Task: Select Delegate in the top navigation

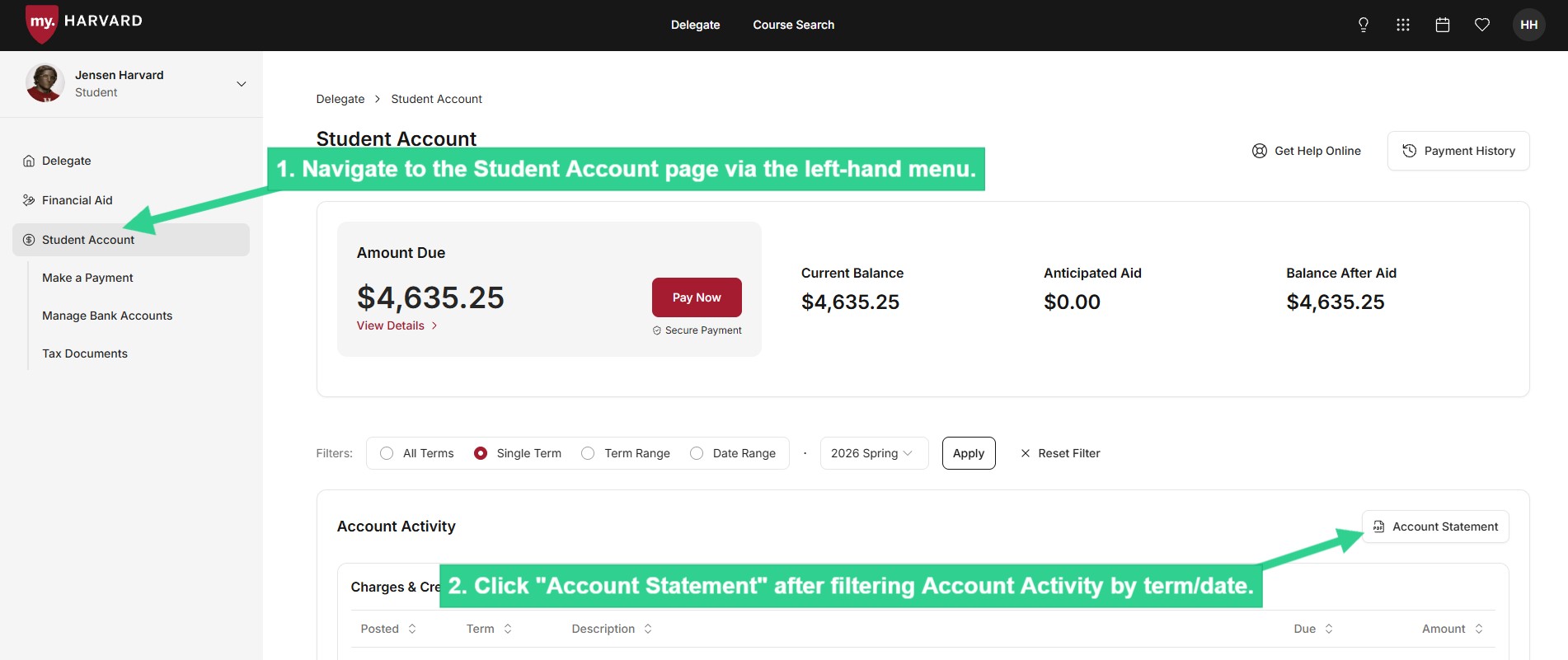Action: click(695, 25)
